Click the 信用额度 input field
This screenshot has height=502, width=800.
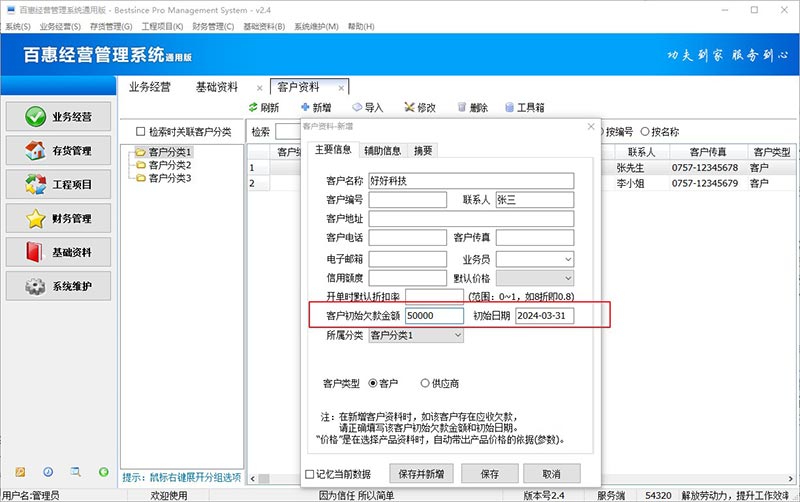[408, 278]
